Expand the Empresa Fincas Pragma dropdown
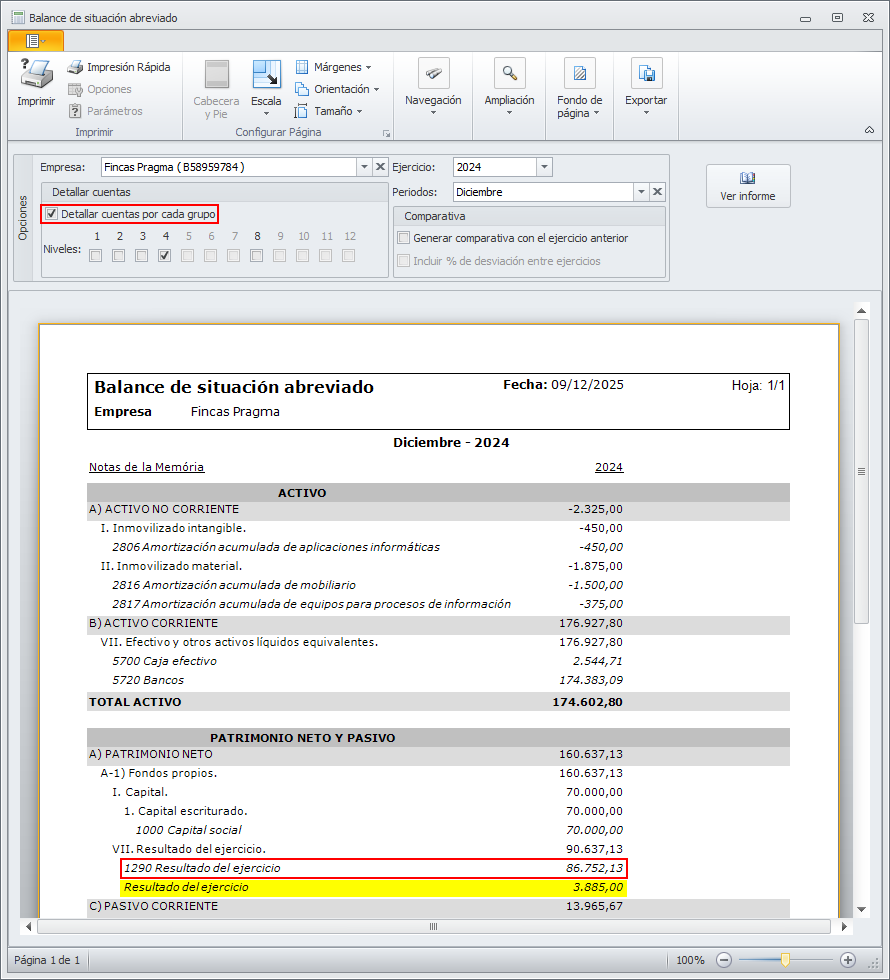The height and width of the screenshot is (980, 890). click(x=364, y=167)
